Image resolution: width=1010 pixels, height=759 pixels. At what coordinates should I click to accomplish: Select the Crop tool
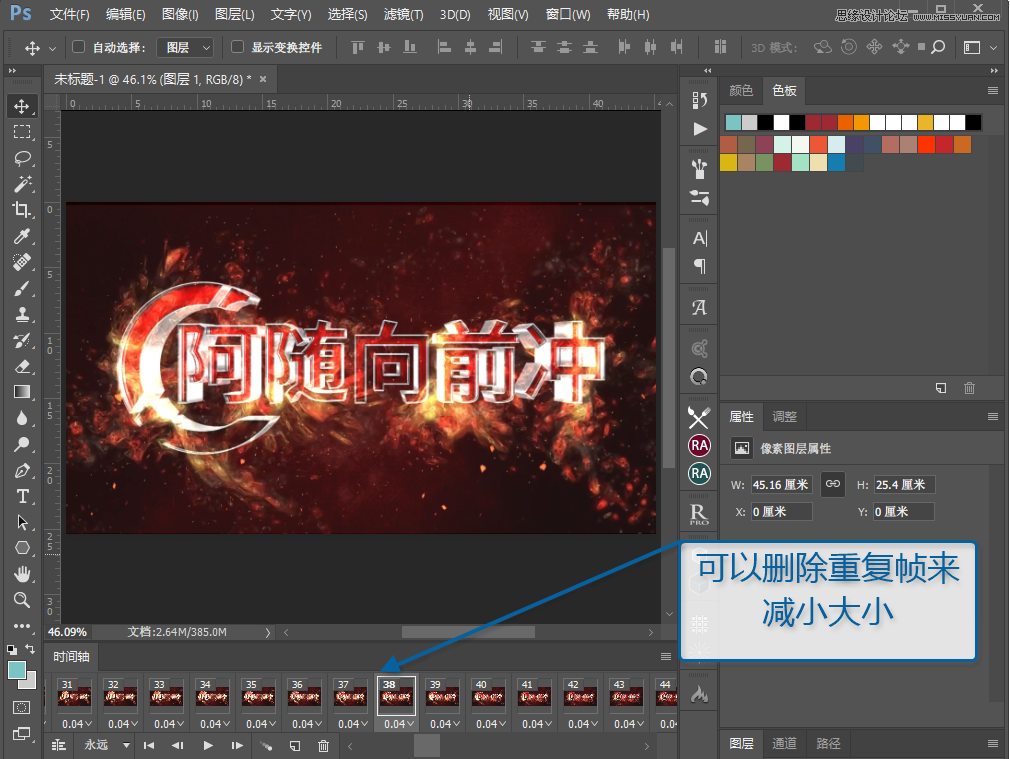22,210
